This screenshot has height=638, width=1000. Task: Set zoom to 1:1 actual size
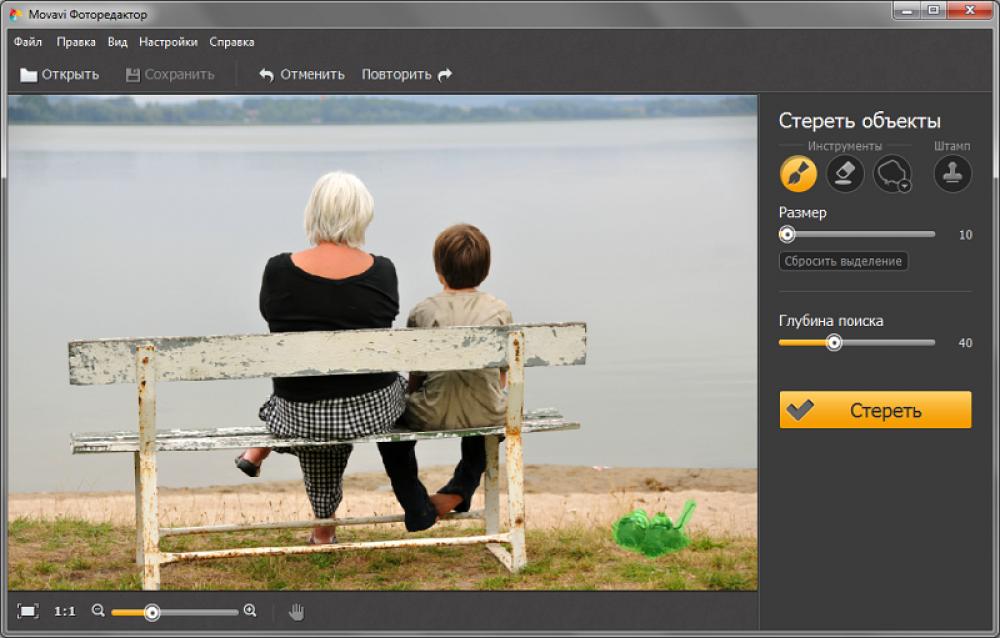65,611
